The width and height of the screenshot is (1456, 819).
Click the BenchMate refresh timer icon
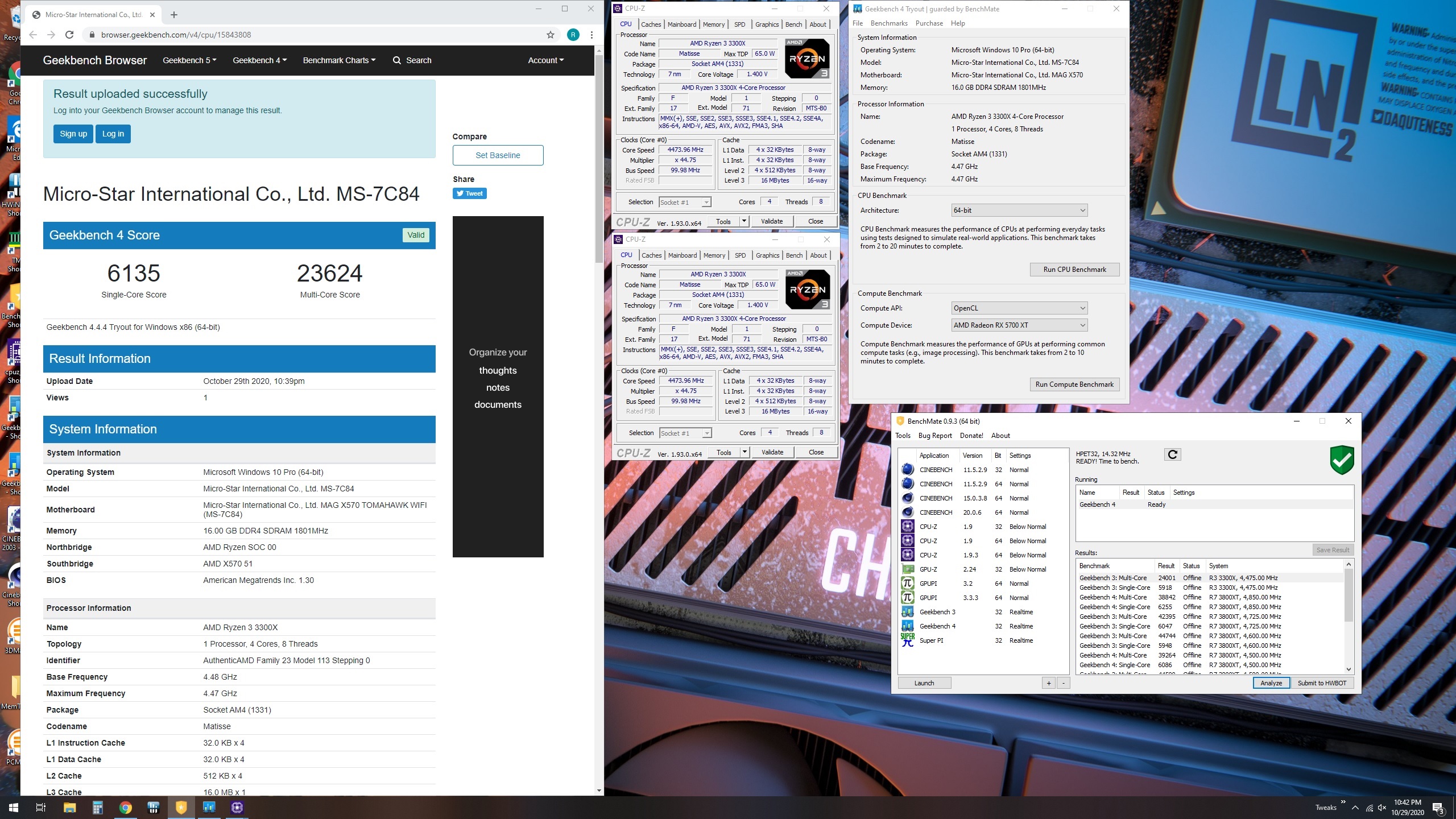1172,454
